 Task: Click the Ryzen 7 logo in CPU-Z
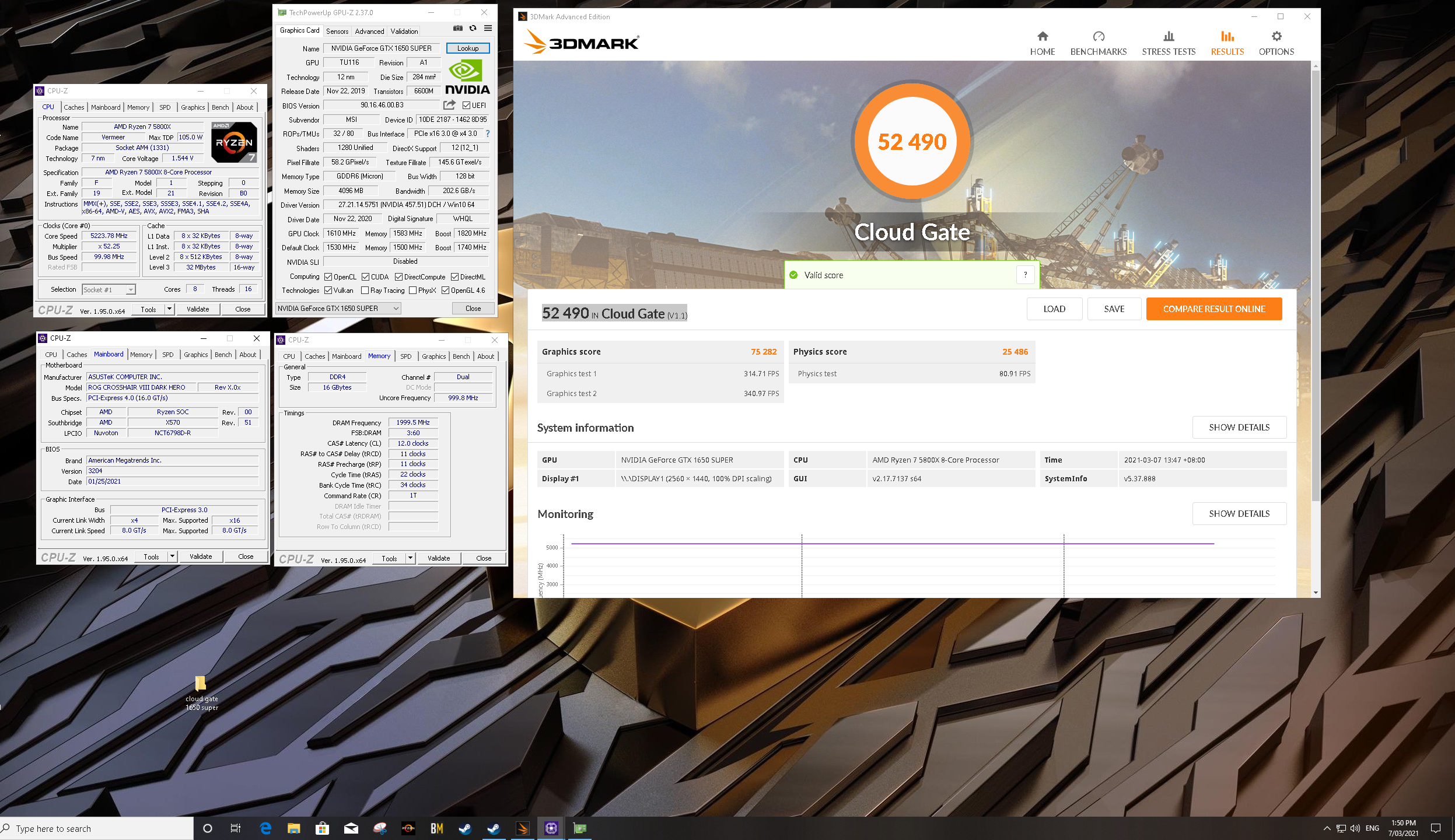pyautogui.click(x=234, y=142)
